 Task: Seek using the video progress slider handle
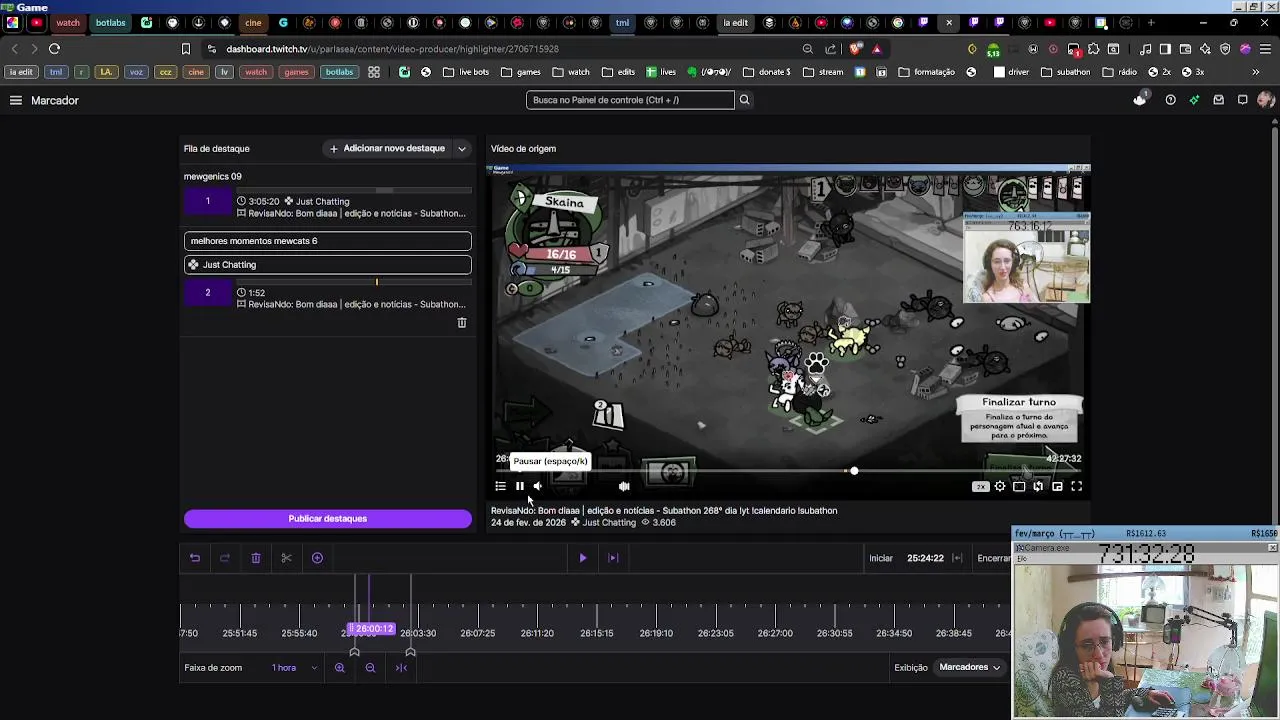point(854,471)
